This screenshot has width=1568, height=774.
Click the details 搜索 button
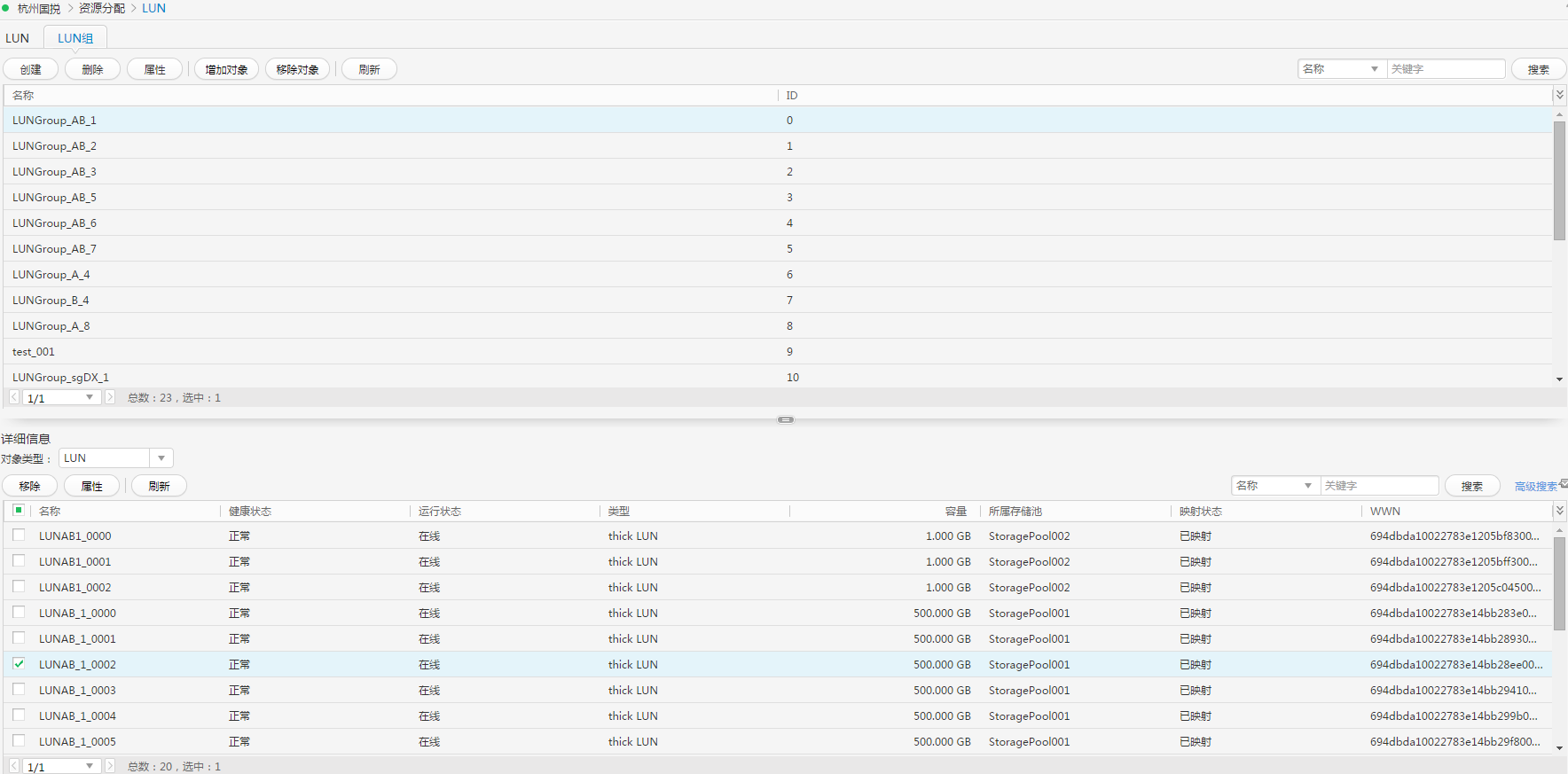point(1472,486)
